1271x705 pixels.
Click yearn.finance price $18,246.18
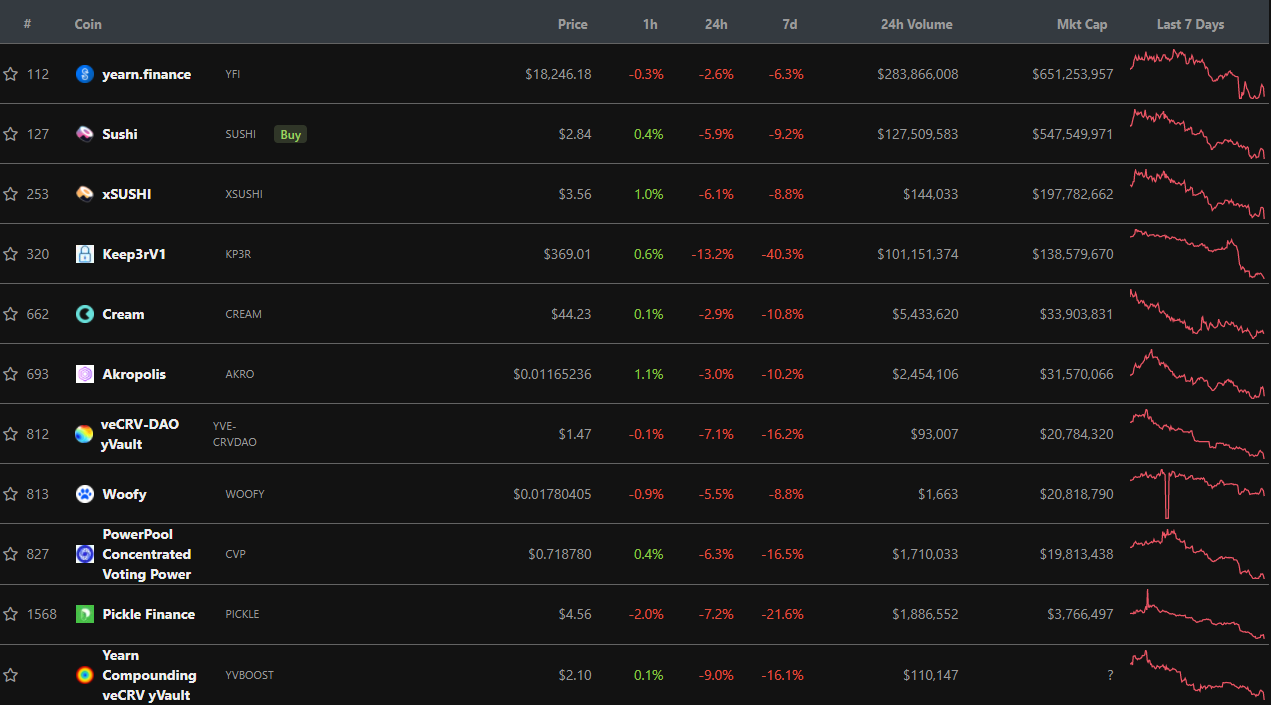[558, 74]
